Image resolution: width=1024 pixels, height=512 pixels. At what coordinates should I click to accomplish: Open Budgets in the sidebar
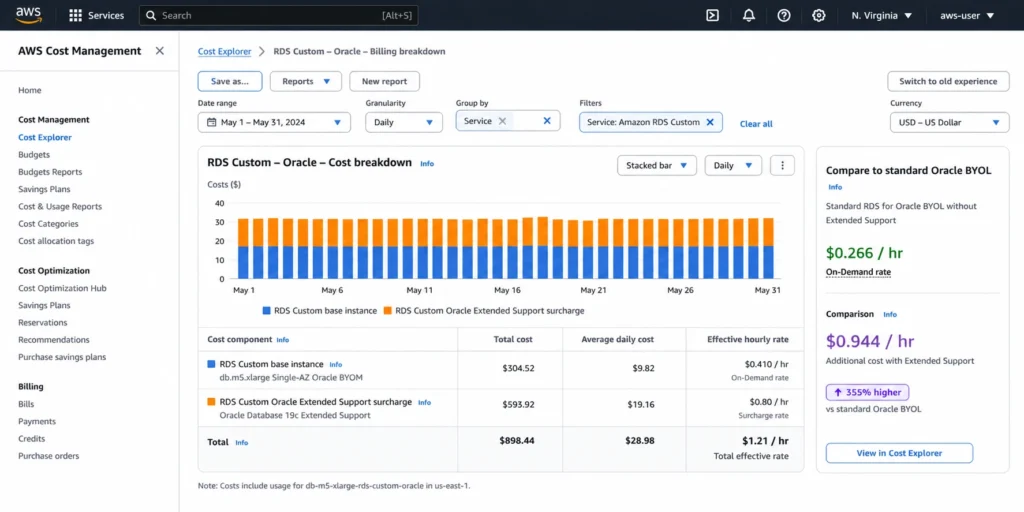pos(34,155)
